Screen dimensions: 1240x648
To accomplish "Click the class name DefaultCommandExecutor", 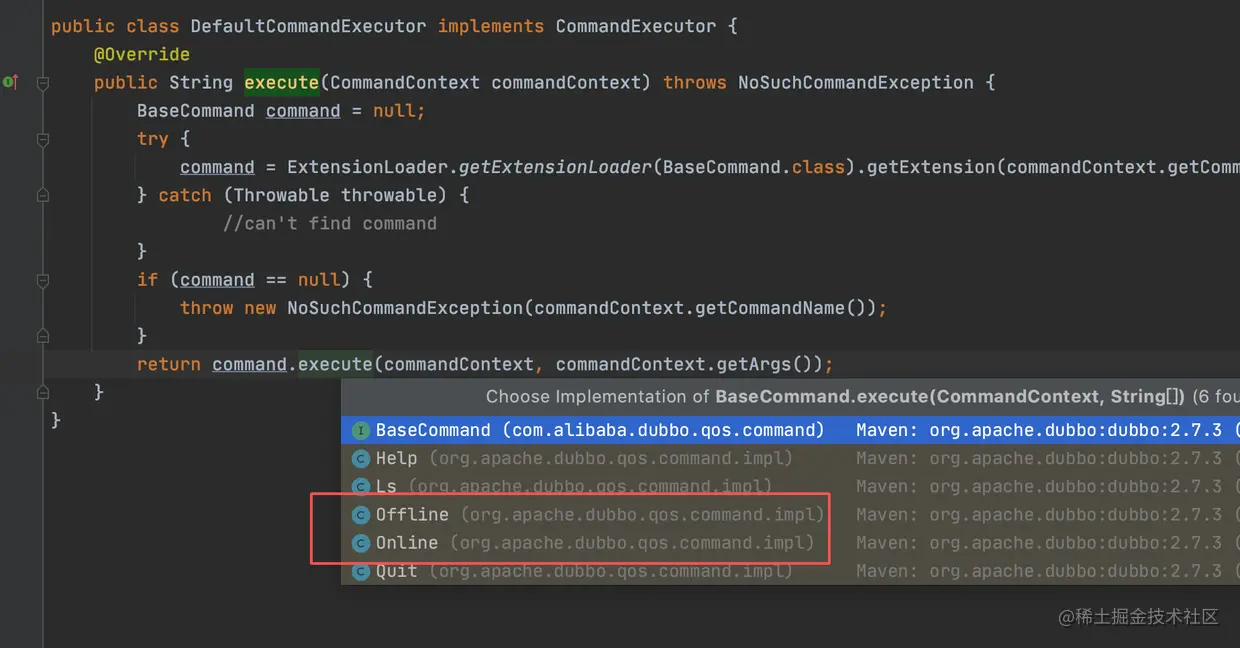I will (x=308, y=27).
